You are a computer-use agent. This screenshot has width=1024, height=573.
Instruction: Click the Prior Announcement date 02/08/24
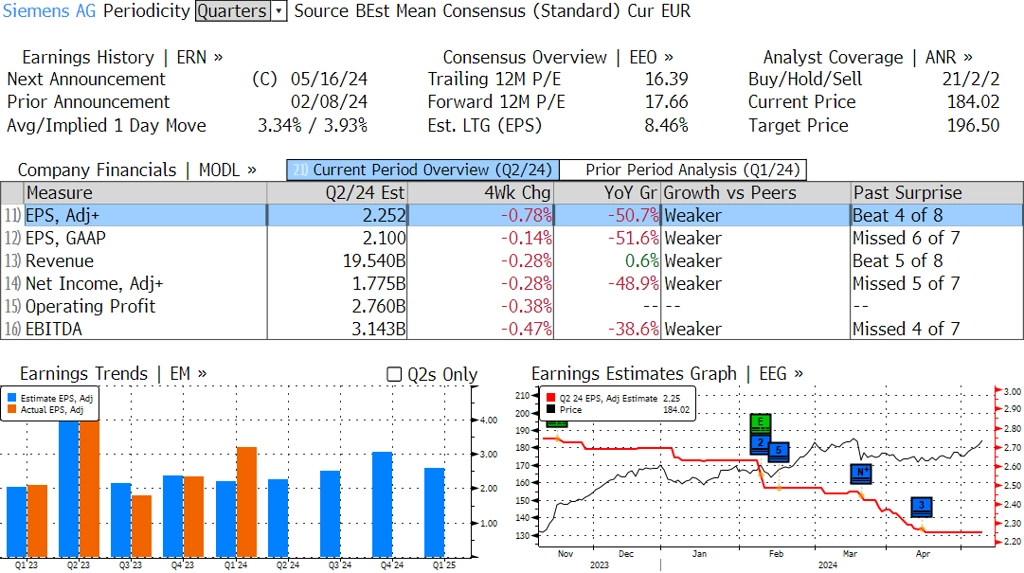pos(329,102)
